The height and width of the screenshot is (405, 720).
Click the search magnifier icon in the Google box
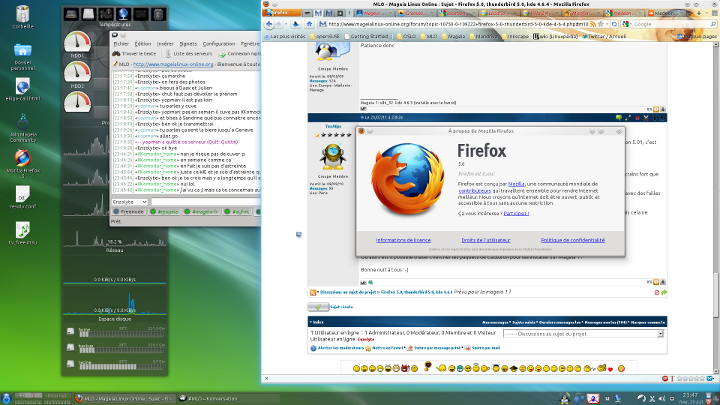point(713,24)
